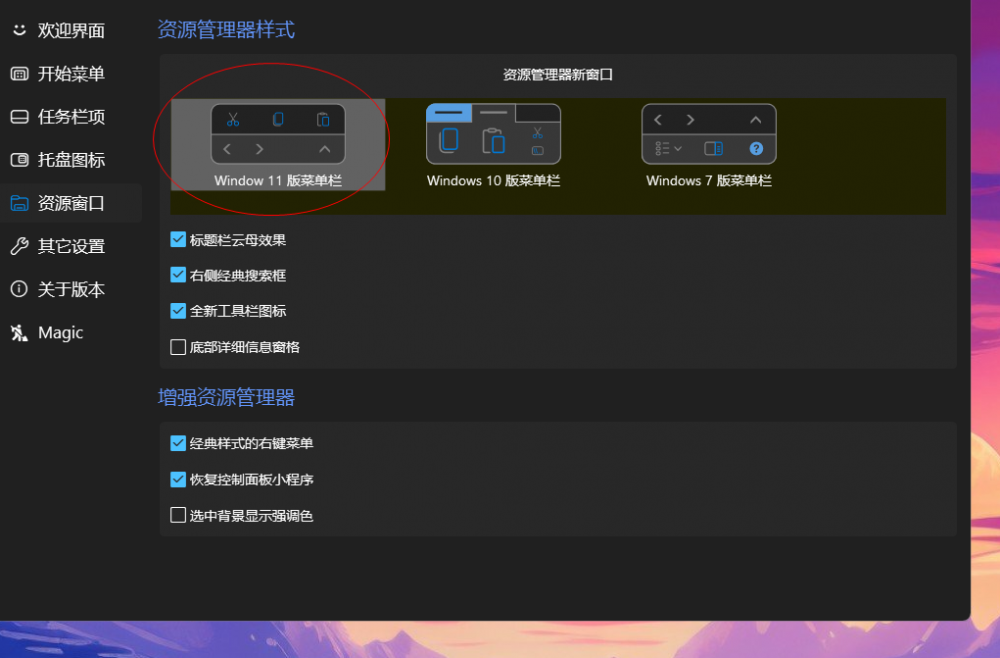Image resolution: width=1000 pixels, height=658 pixels.
Task: Select the Windows 10 版菜单栏 style thumbnail
Action: pyautogui.click(x=493, y=134)
